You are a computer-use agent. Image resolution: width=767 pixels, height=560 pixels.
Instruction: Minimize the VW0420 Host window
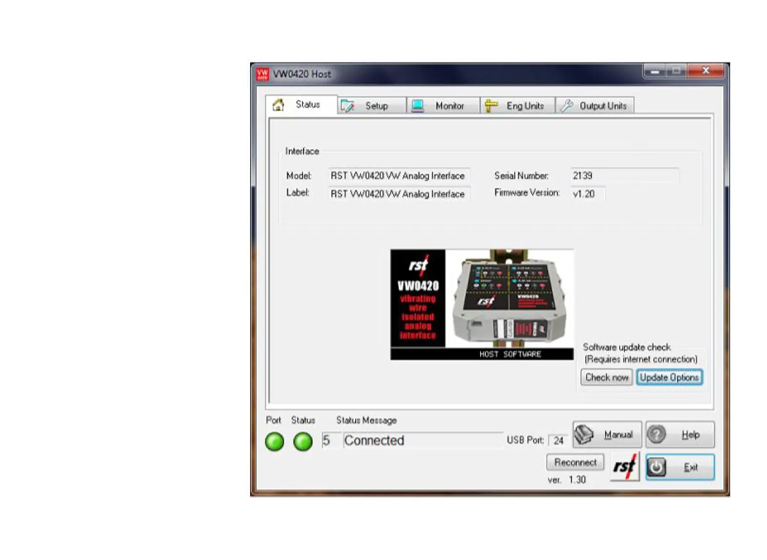654,71
